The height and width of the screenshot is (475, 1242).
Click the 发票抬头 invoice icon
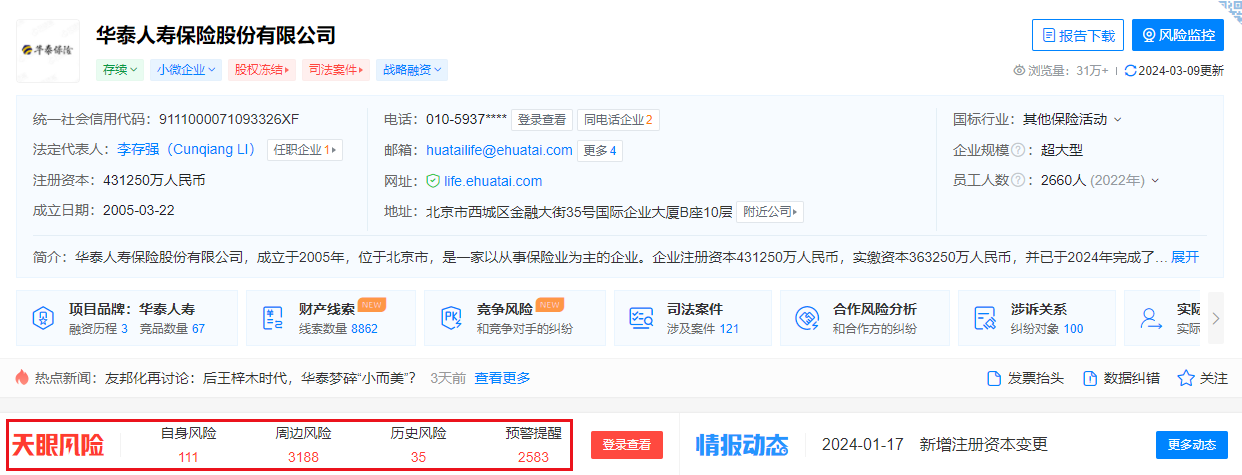(994, 378)
